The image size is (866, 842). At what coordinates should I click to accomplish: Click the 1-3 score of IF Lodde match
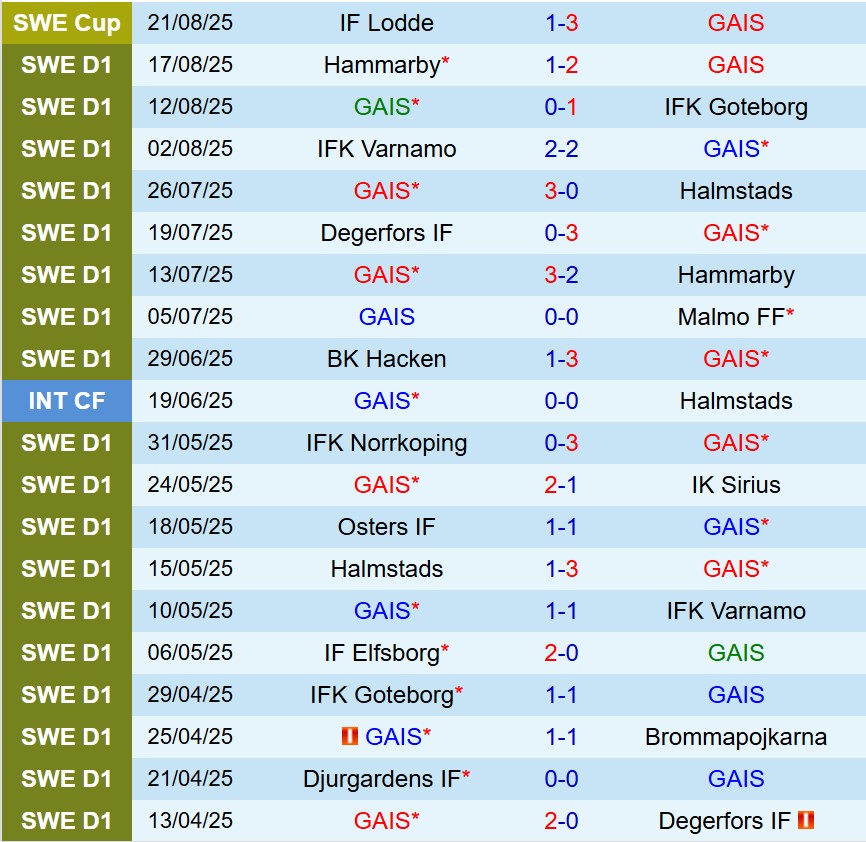(561, 23)
